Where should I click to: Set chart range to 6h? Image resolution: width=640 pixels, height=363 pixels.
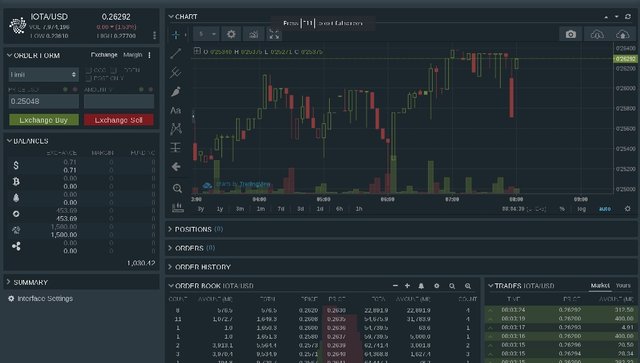click(340, 209)
